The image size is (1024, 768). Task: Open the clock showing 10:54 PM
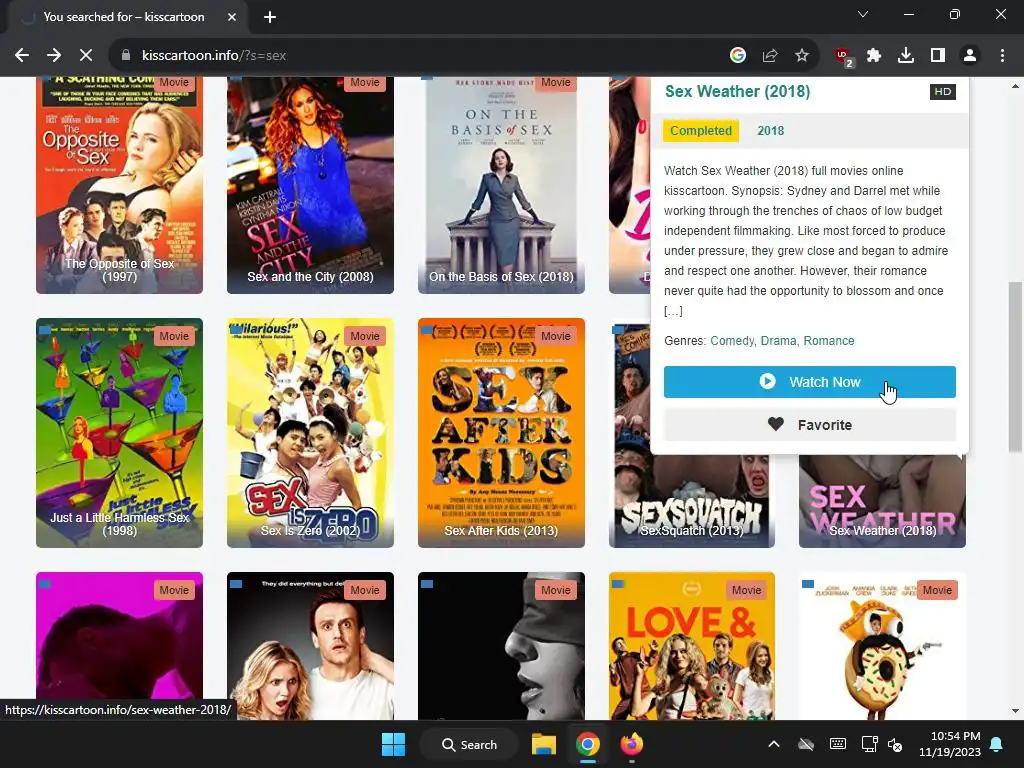tap(950, 744)
